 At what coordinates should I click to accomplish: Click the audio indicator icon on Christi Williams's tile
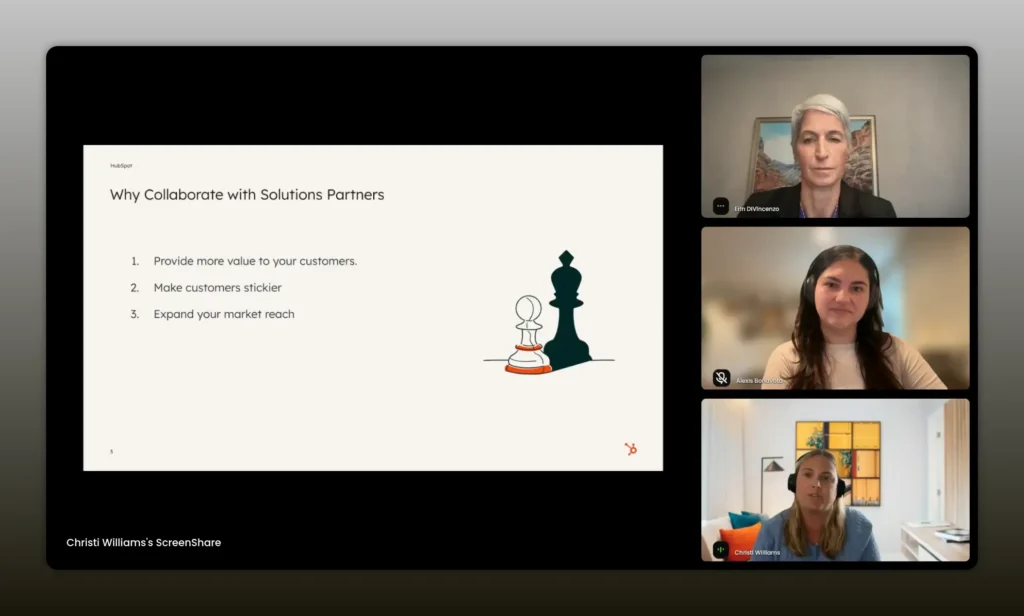[721, 550]
